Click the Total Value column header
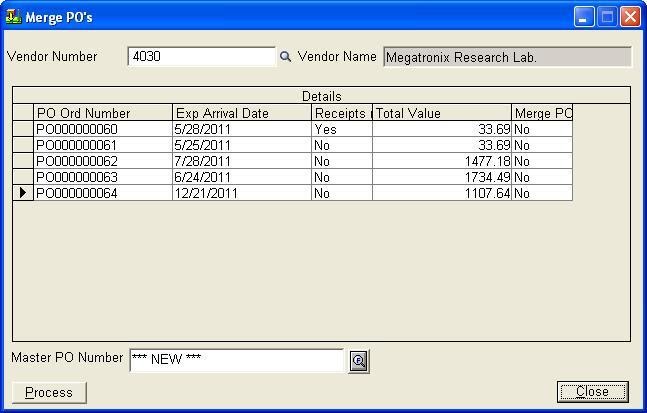The height and width of the screenshot is (413, 647). [x=442, y=113]
